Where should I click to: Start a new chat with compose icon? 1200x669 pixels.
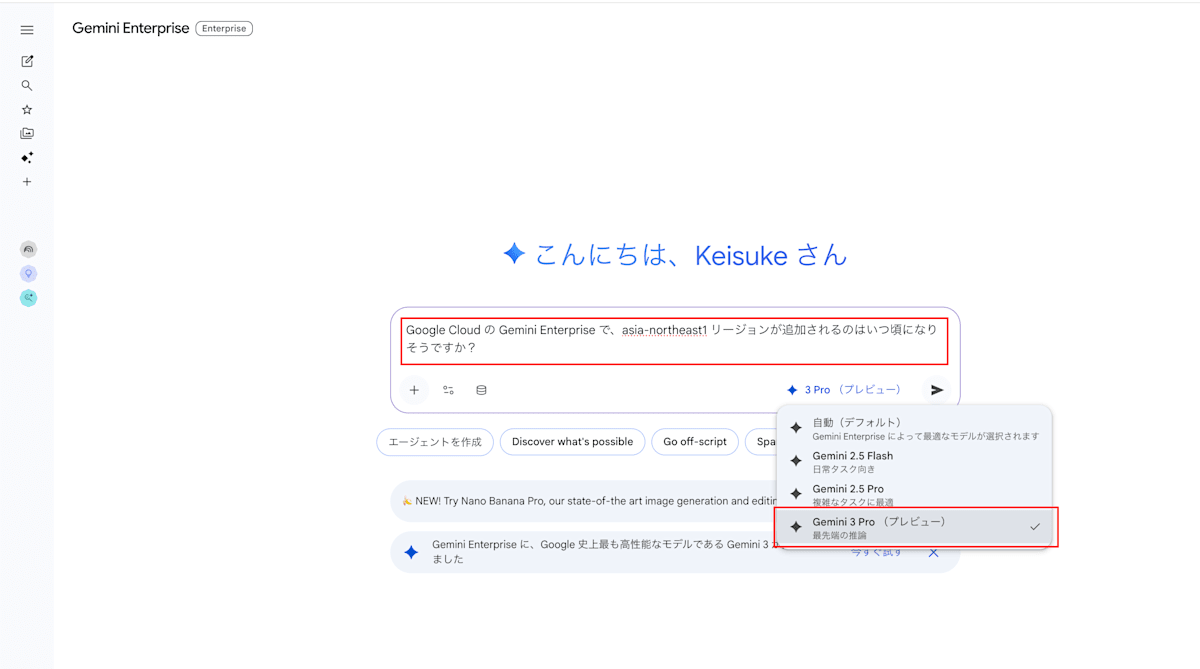coord(27,61)
